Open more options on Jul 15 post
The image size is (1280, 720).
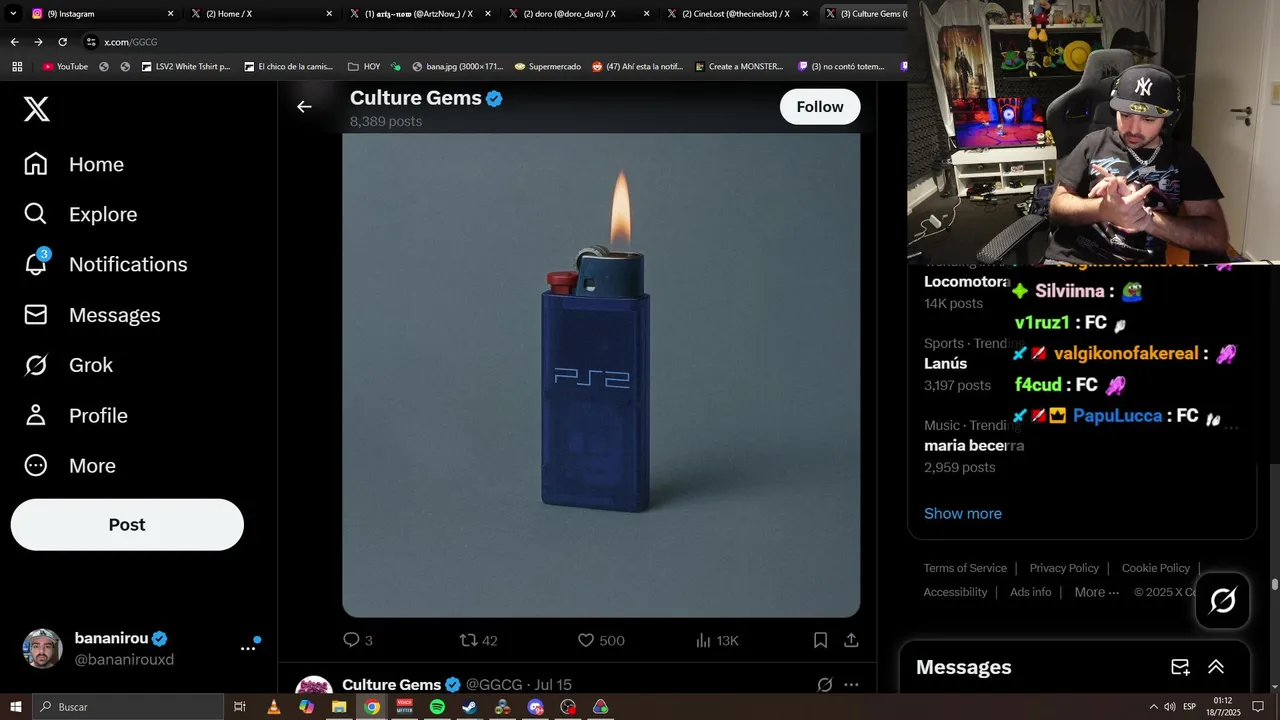click(851, 685)
